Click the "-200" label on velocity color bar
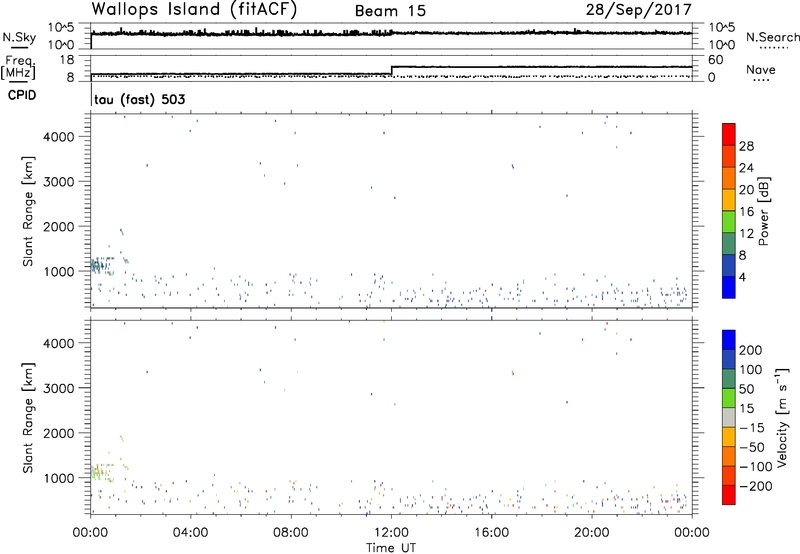Image resolution: width=800 pixels, height=554 pixels. pyautogui.click(x=756, y=486)
